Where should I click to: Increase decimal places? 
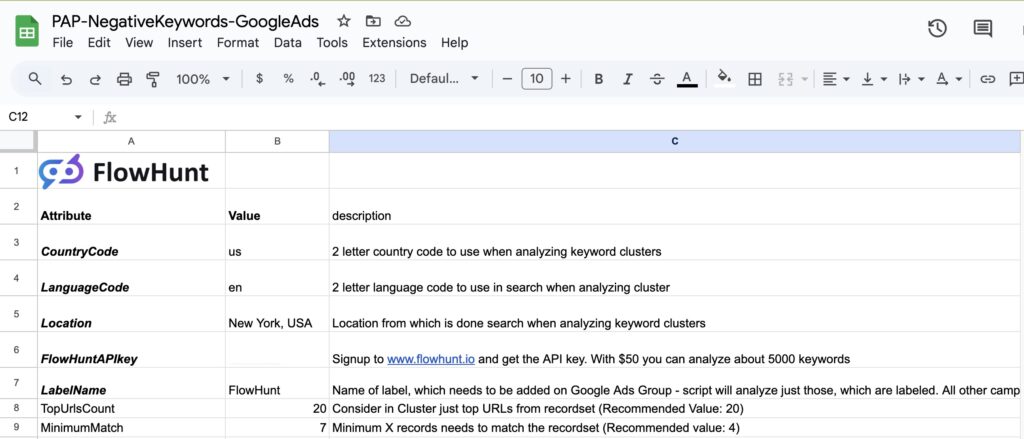[347, 79]
